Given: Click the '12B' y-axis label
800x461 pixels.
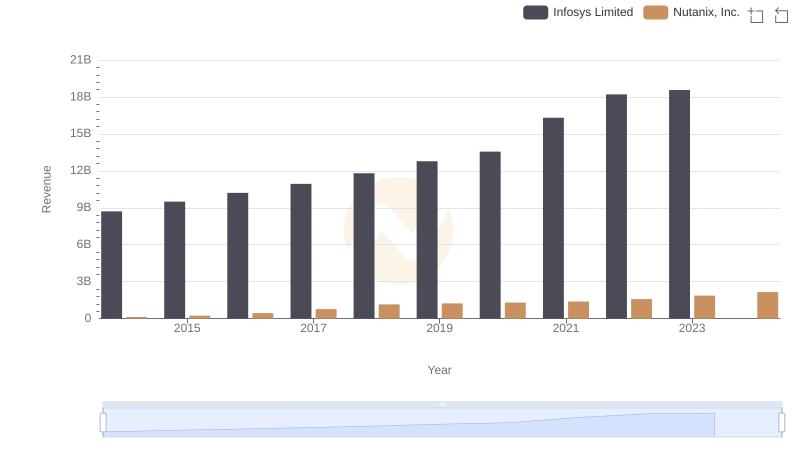Looking at the screenshot, I should coord(81,170).
